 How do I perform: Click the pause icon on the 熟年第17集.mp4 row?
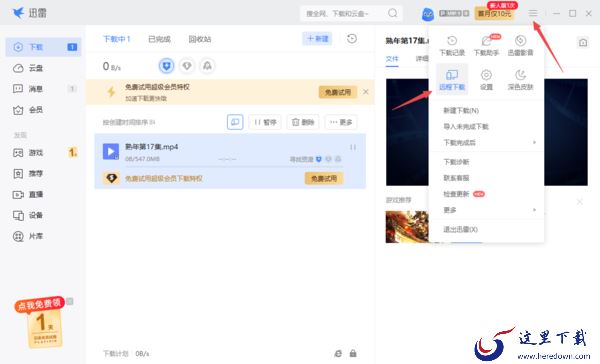[353, 147]
